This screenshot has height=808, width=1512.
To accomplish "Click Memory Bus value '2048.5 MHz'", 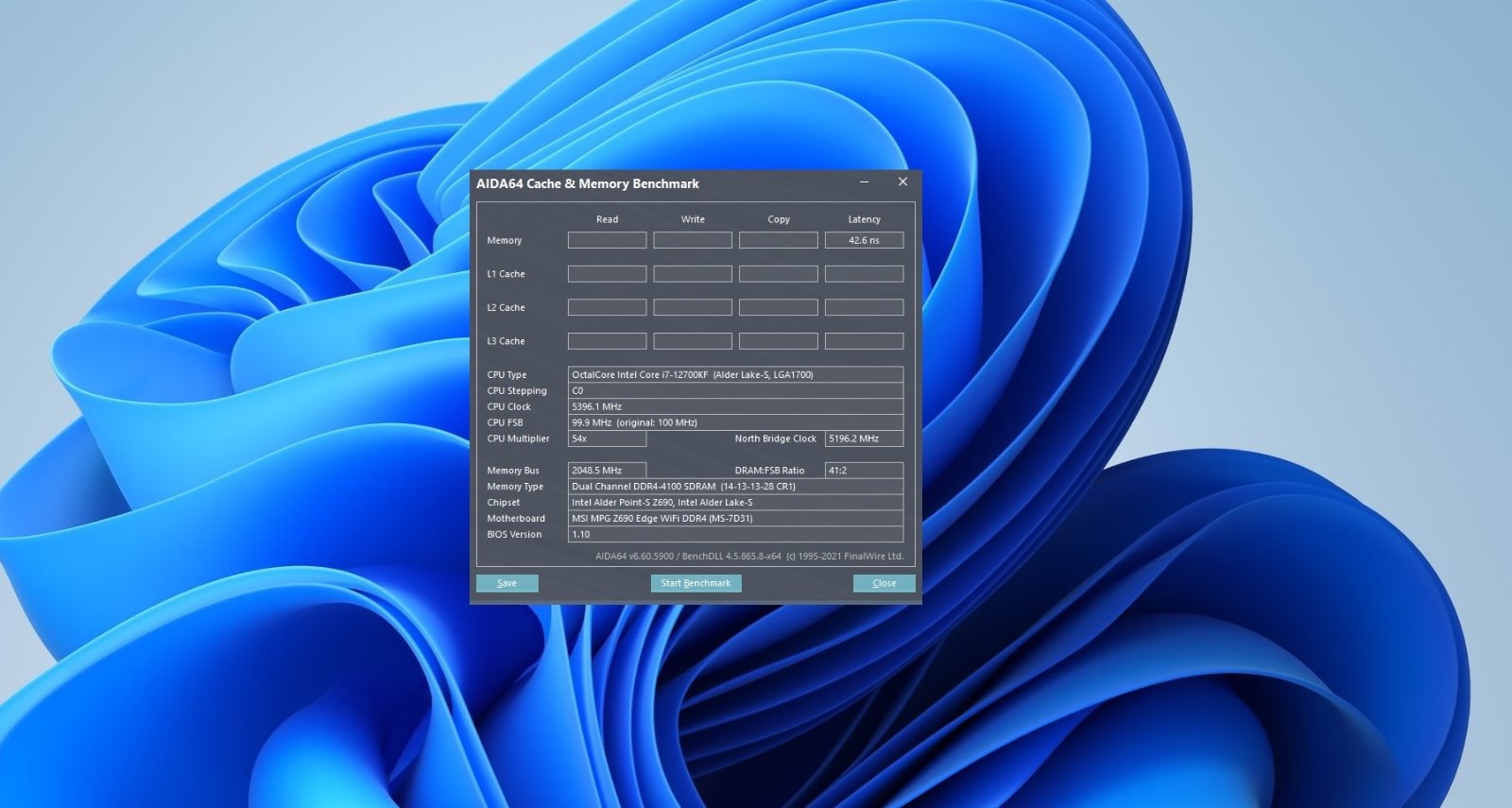I will (x=607, y=470).
